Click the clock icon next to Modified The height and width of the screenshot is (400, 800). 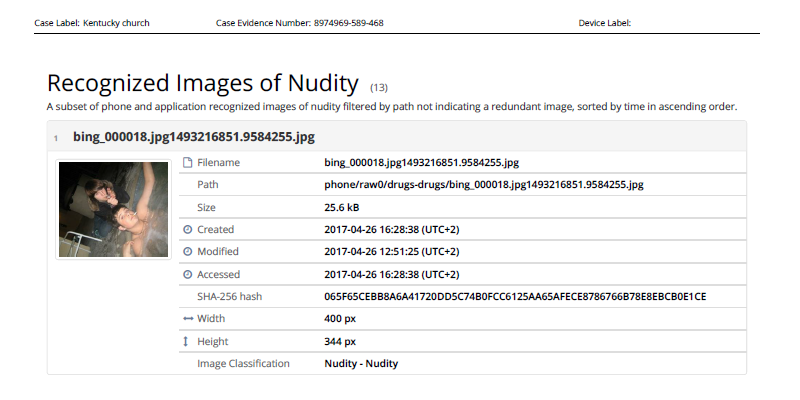[x=187, y=252]
